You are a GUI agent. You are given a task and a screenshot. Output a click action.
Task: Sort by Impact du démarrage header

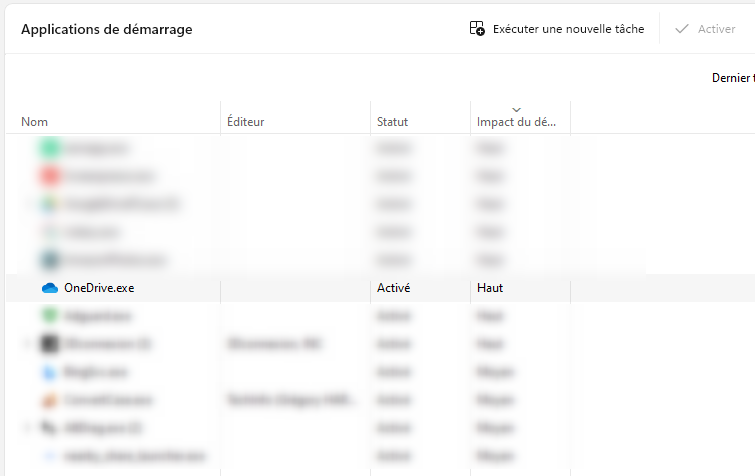pyautogui.click(x=517, y=122)
